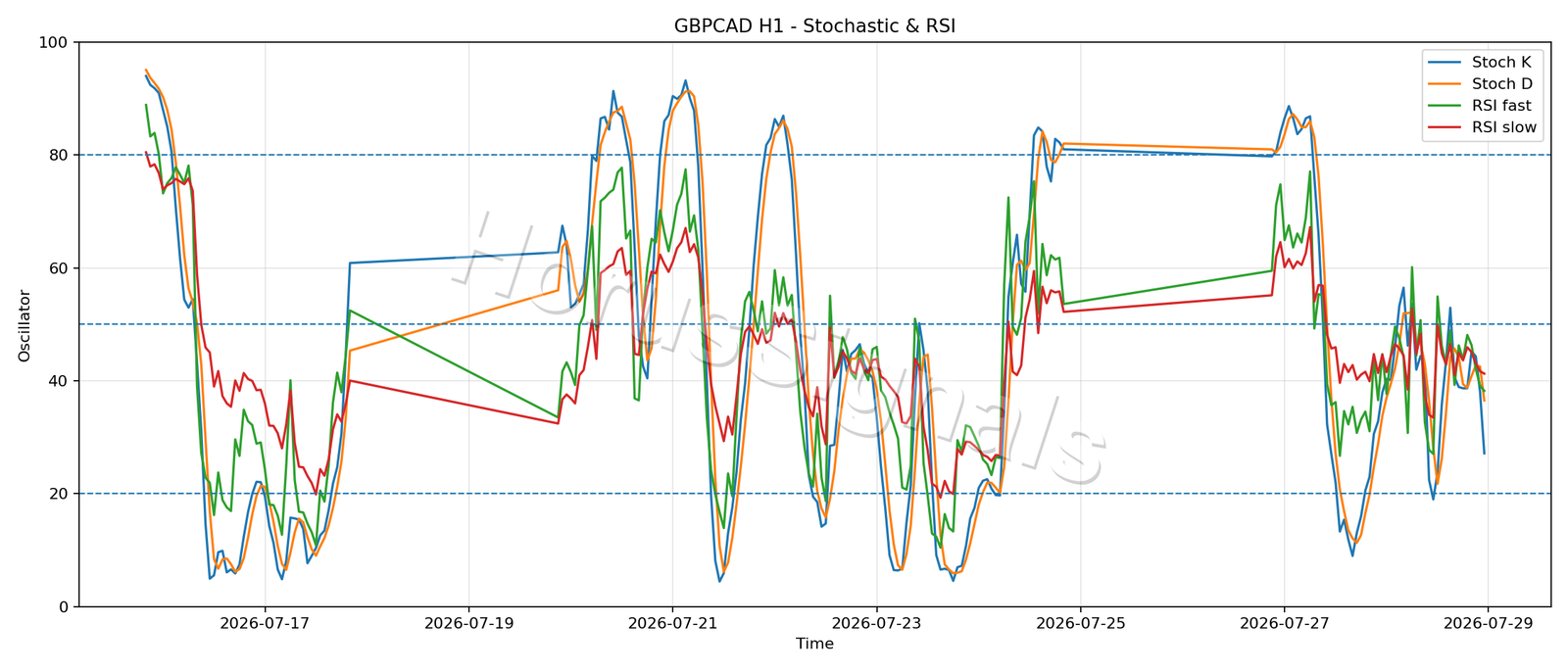Viewport: 1568px width, 672px height.
Task: Click the red RSI slow legend line
Action: tap(1445, 128)
